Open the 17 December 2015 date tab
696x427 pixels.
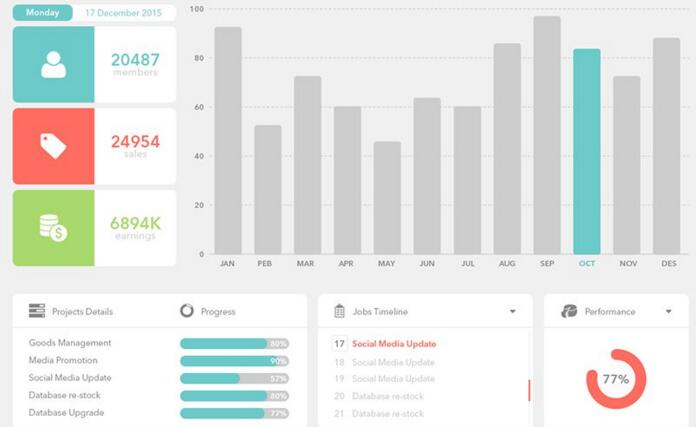(124, 13)
